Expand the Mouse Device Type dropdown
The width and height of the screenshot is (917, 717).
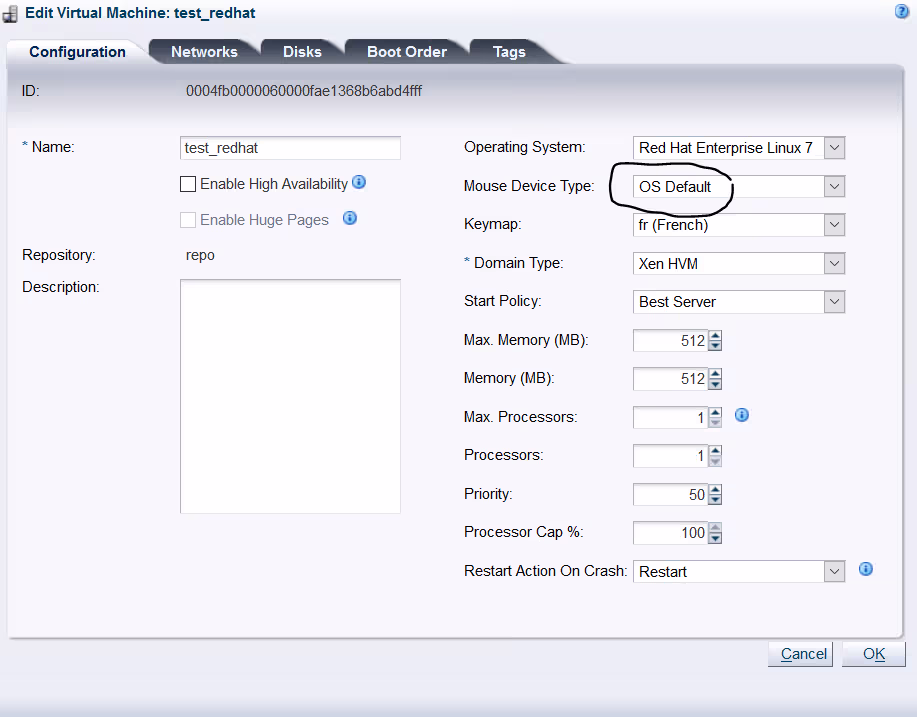835,187
